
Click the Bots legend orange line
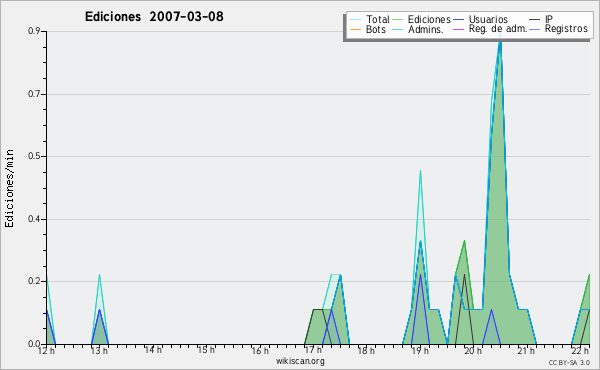tap(355, 29)
